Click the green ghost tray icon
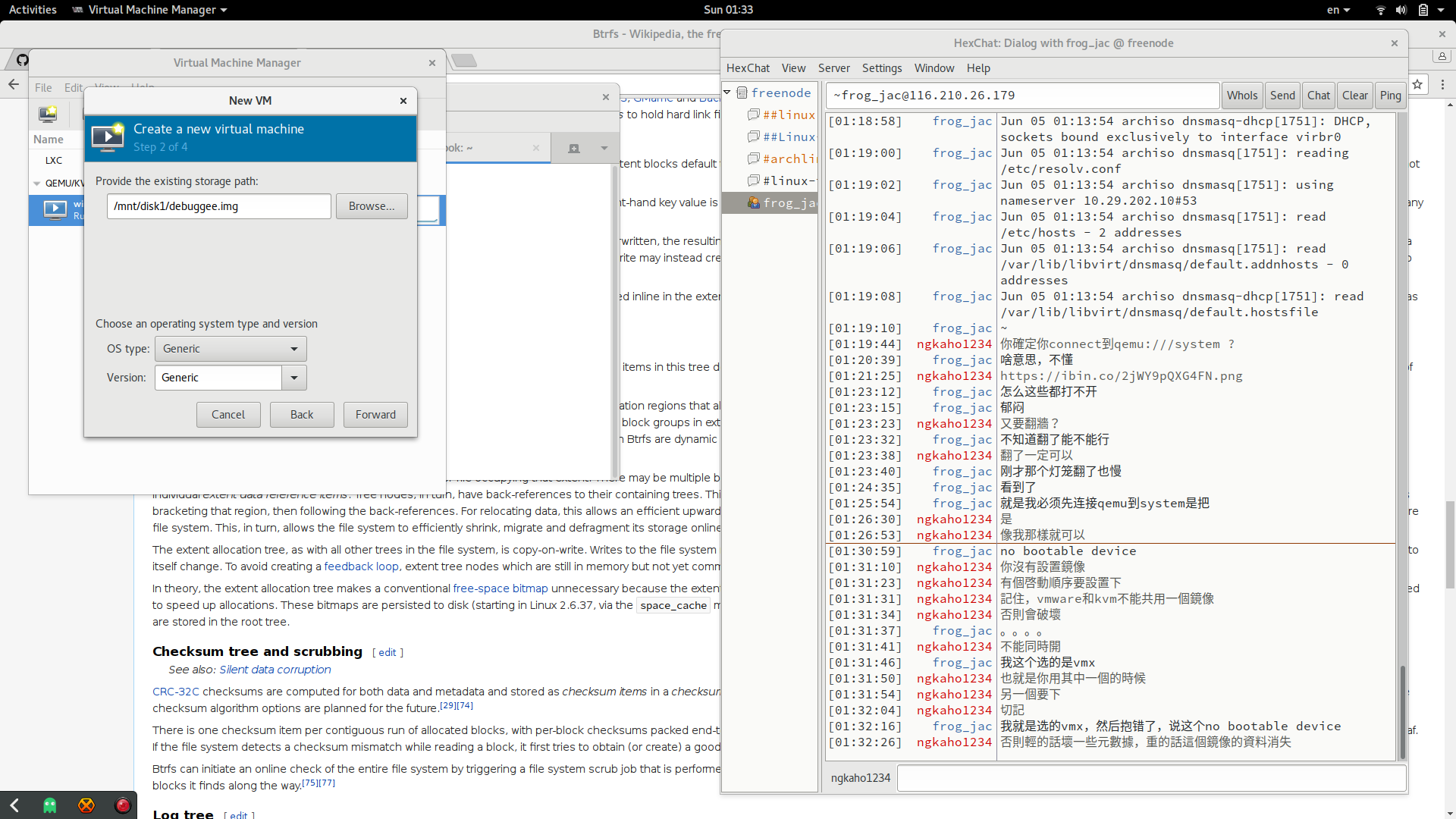1456x819 pixels. (x=50, y=805)
